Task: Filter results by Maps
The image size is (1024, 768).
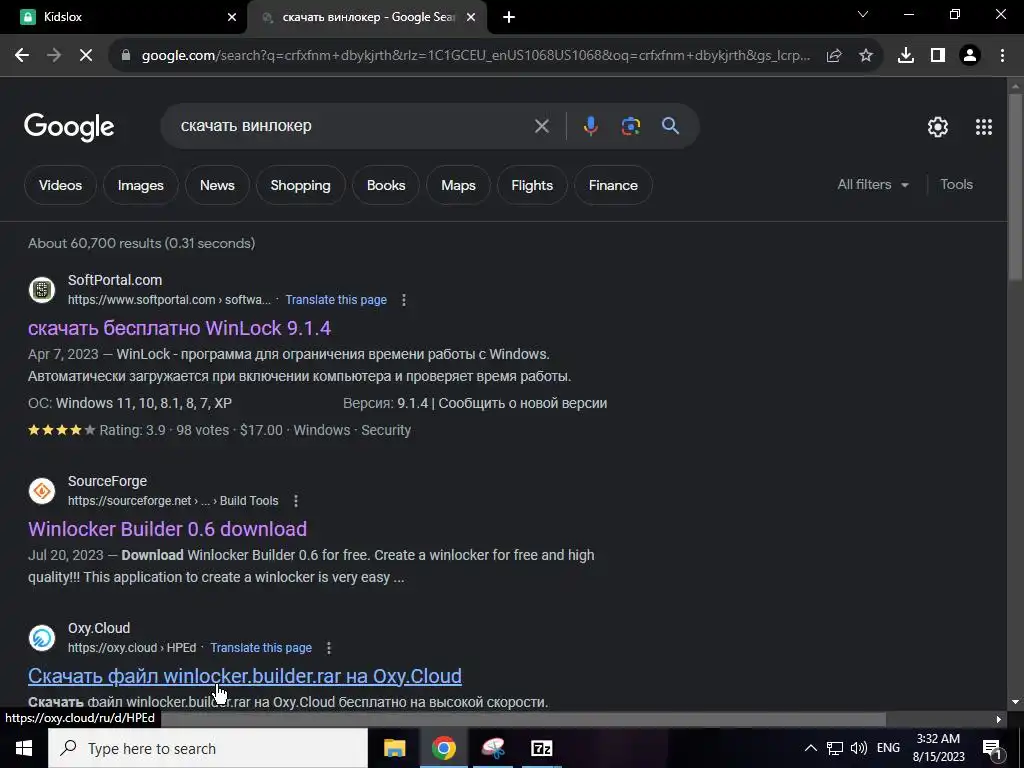Action: tap(458, 185)
